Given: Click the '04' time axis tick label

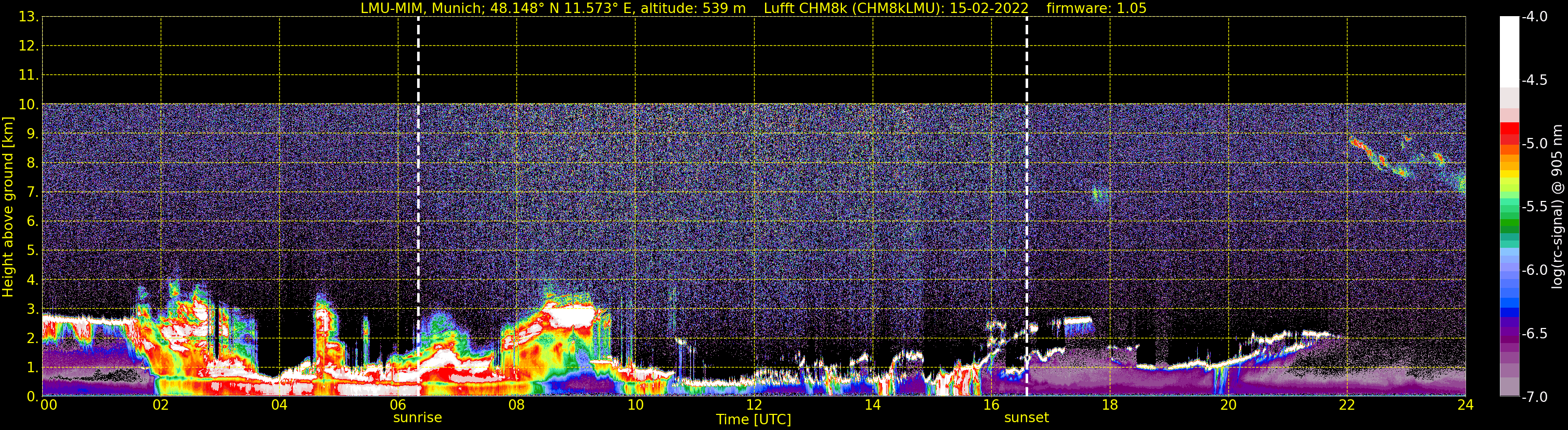Looking at the screenshot, I should tap(279, 405).
